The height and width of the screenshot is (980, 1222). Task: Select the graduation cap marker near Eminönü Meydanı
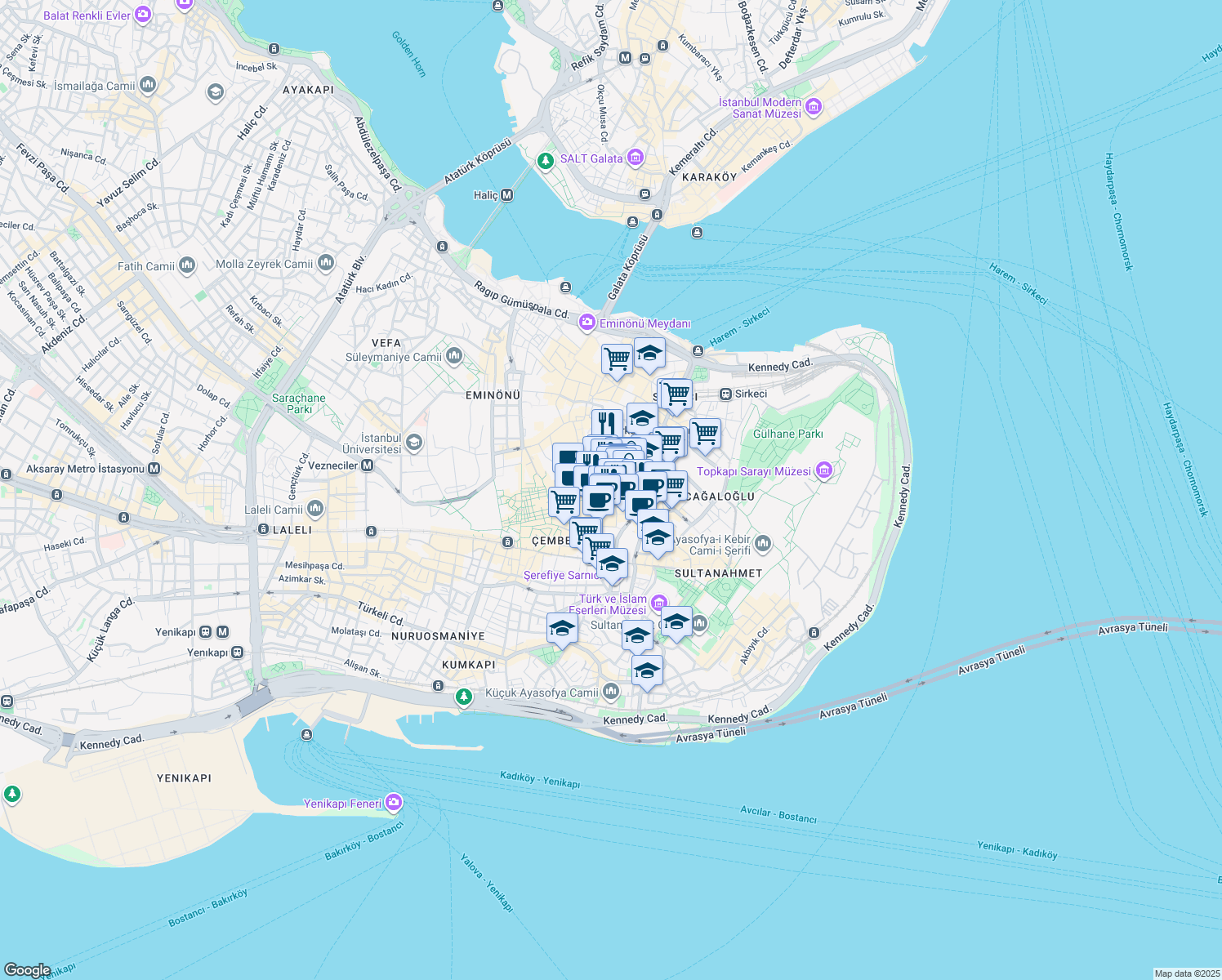pos(649,354)
